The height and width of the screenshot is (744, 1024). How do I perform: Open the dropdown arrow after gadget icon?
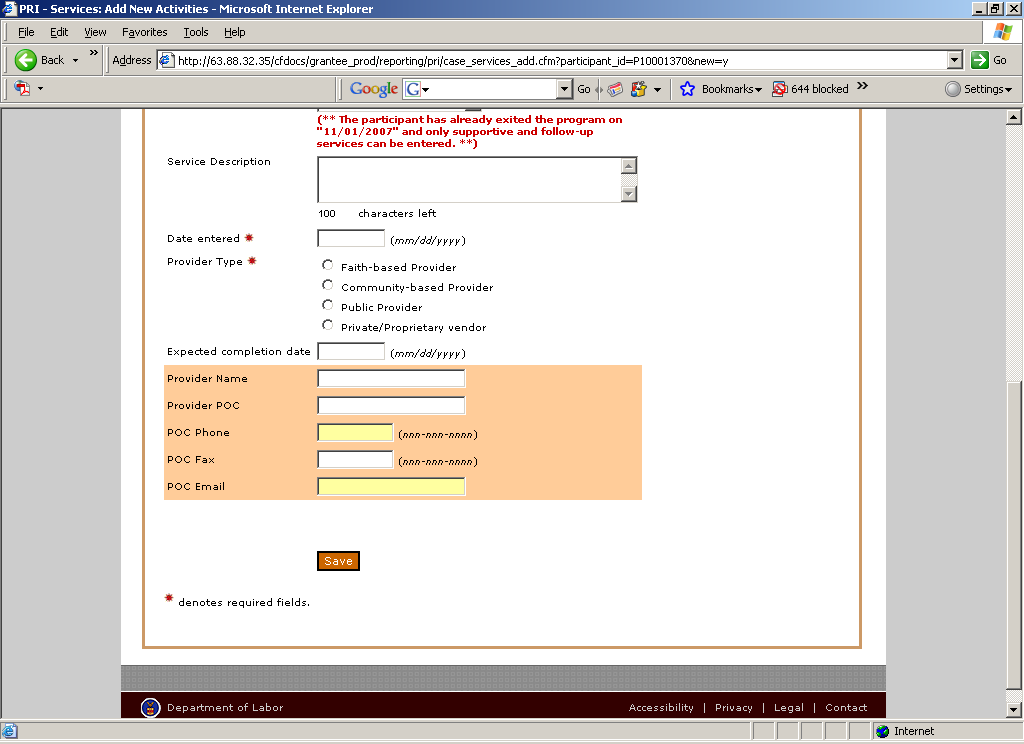coord(657,89)
